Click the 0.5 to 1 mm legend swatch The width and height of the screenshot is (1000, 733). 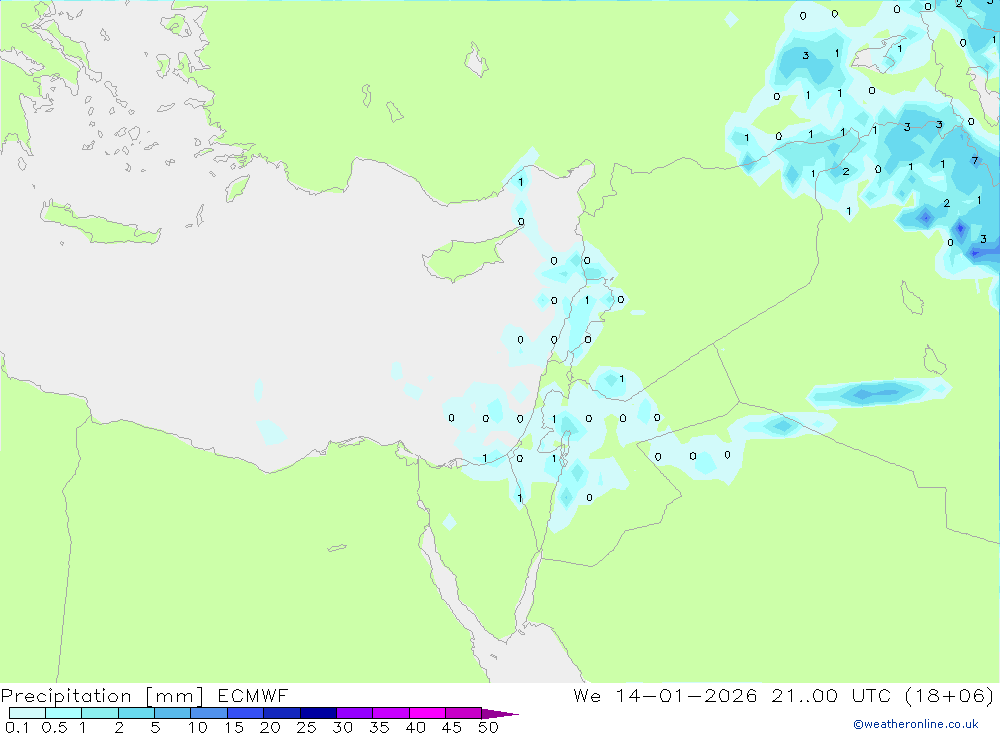click(x=63, y=713)
